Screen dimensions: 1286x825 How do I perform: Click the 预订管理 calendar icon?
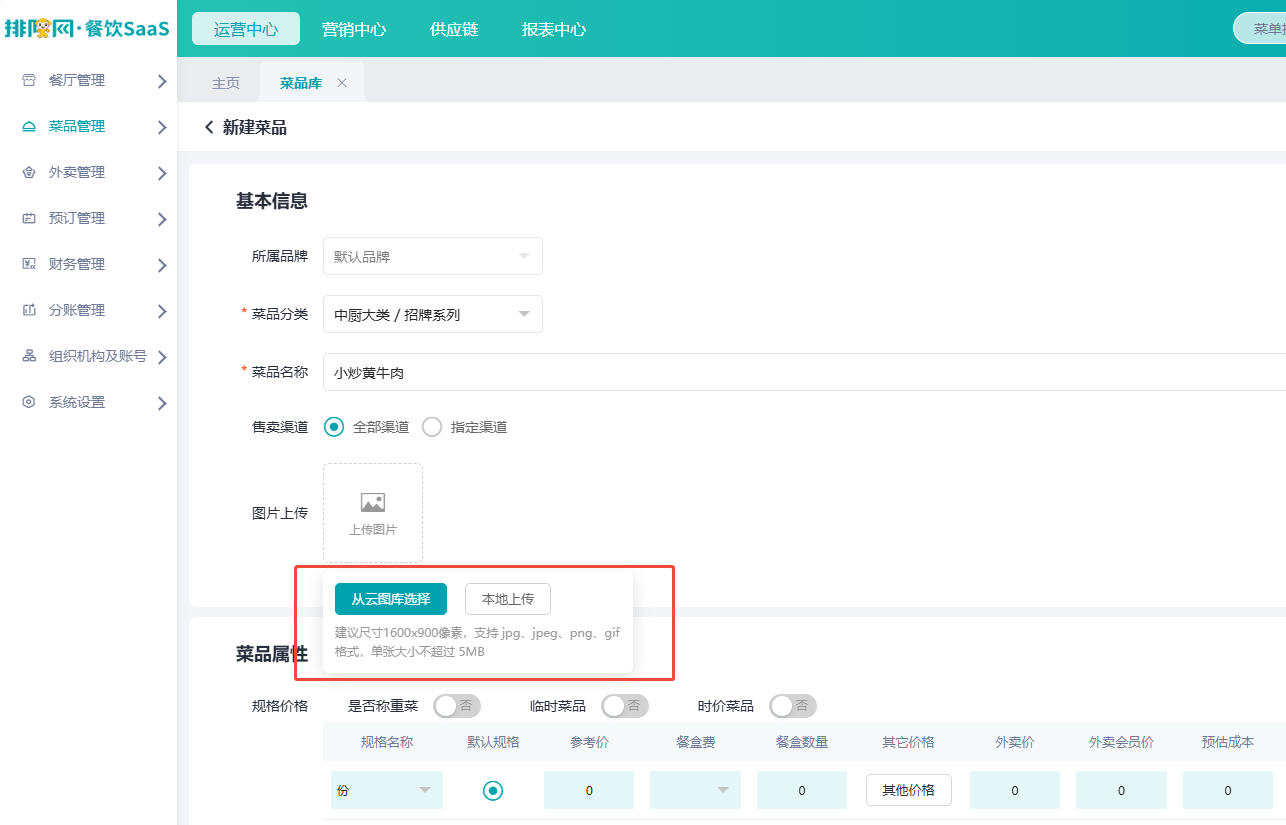[x=29, y=218]
